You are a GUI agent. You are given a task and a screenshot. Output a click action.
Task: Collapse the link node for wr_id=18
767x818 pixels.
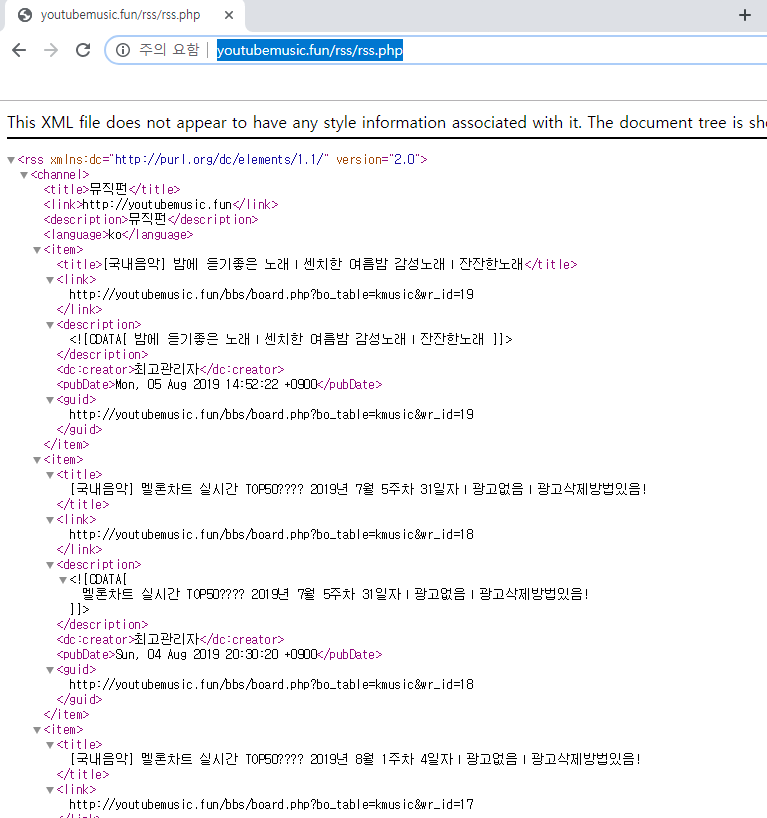tap(50, 520)
